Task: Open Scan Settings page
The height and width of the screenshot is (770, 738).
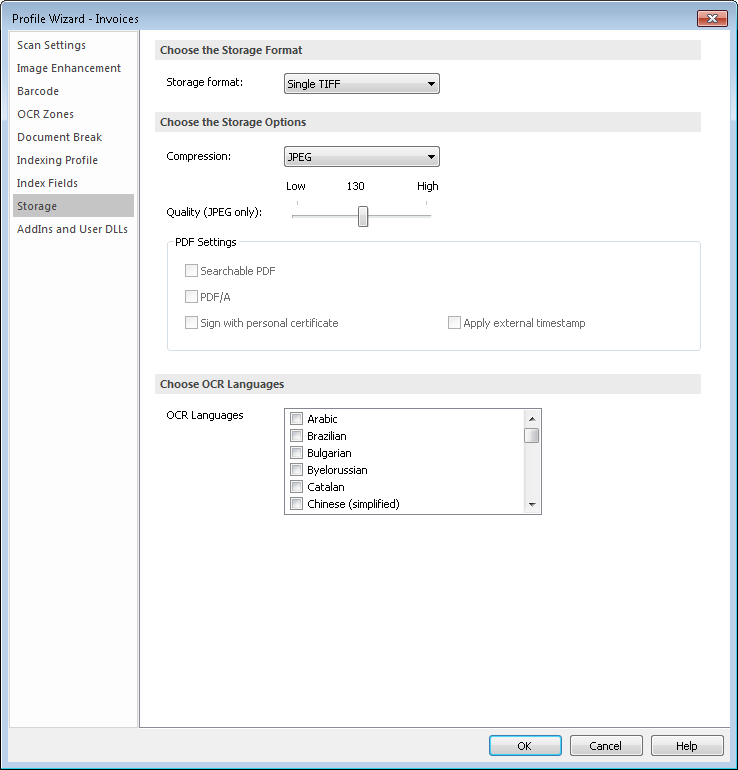Action: (52, 45)
